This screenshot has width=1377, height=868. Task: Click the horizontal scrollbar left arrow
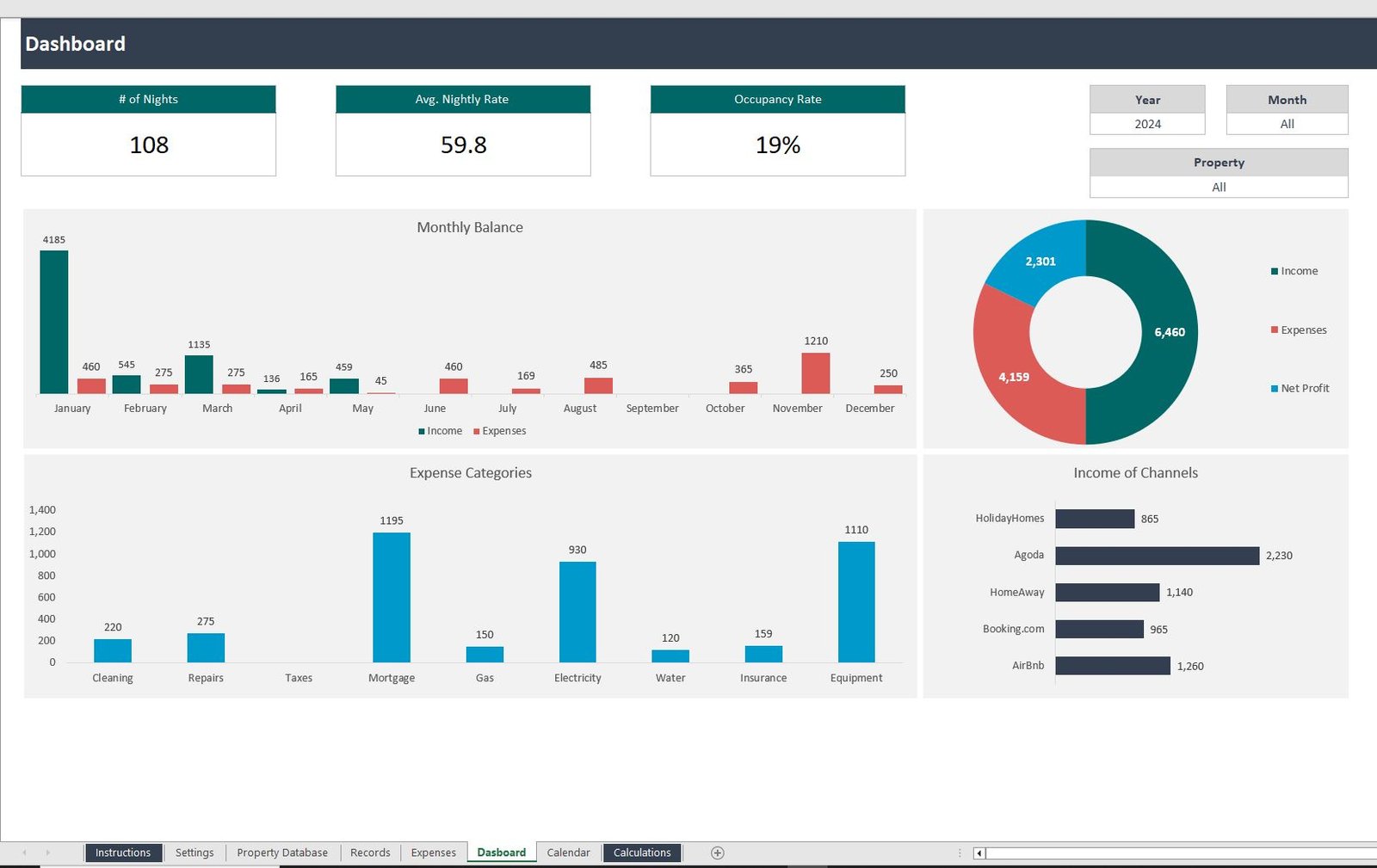click(979, 853)
